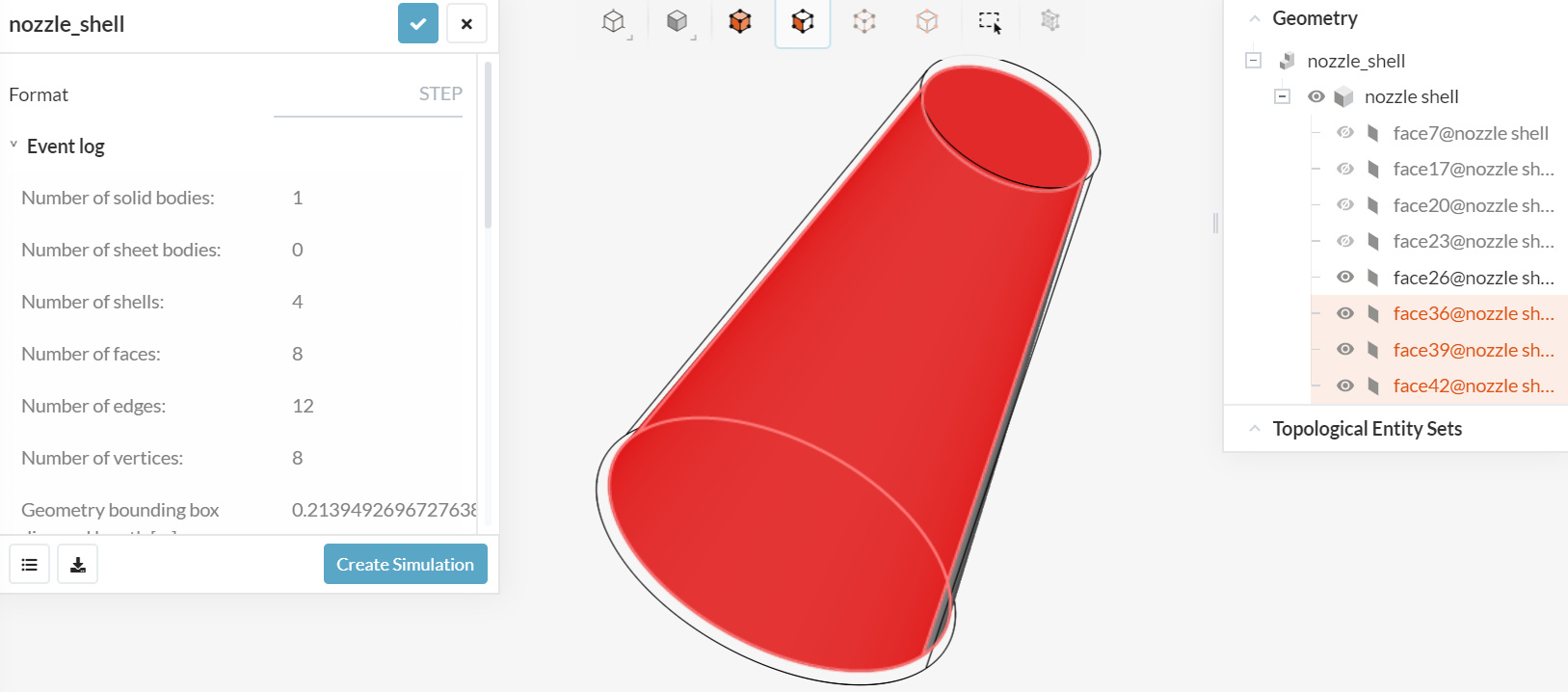This screenshot has height=692, width=1568.
Task: Show face7@nozzle shell with eye icon
Action: pyautogui.click(x=1345, y=133)
